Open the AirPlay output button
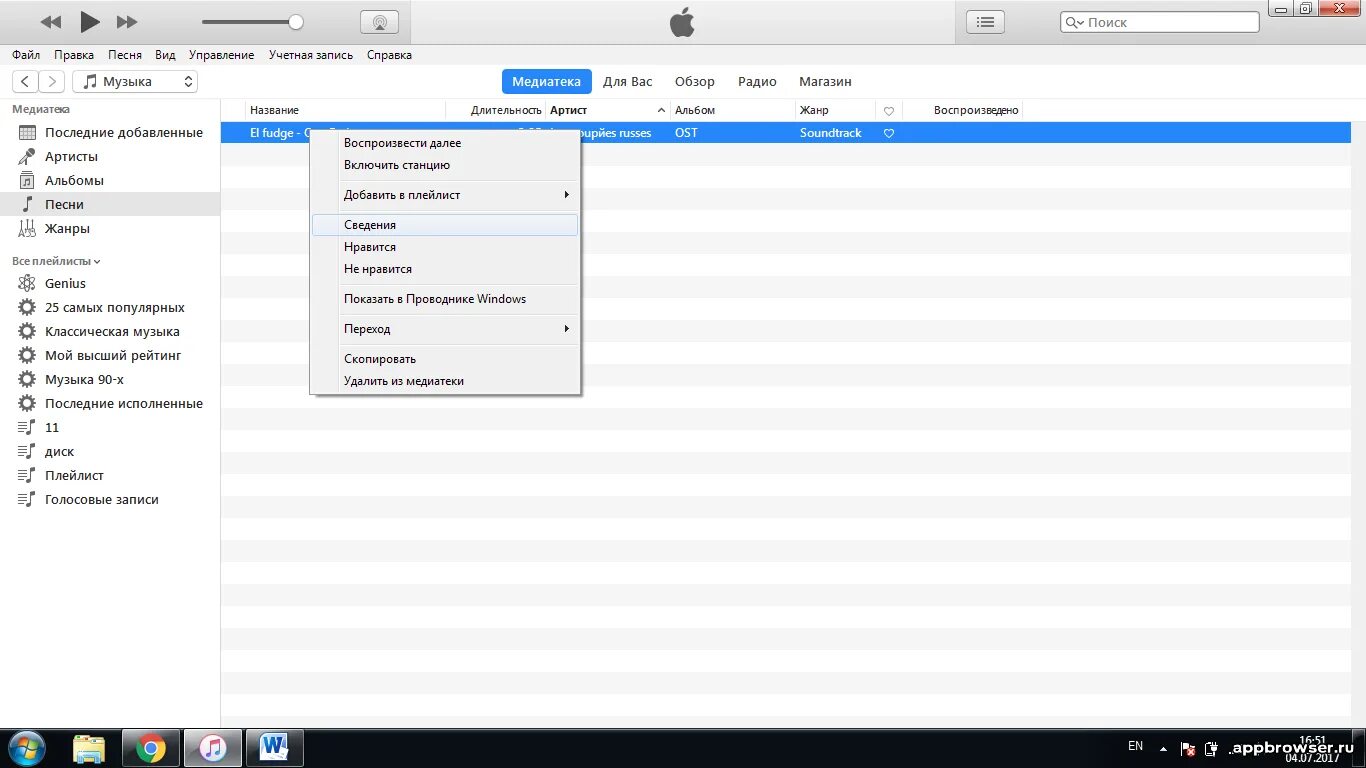 click(379, 22)
